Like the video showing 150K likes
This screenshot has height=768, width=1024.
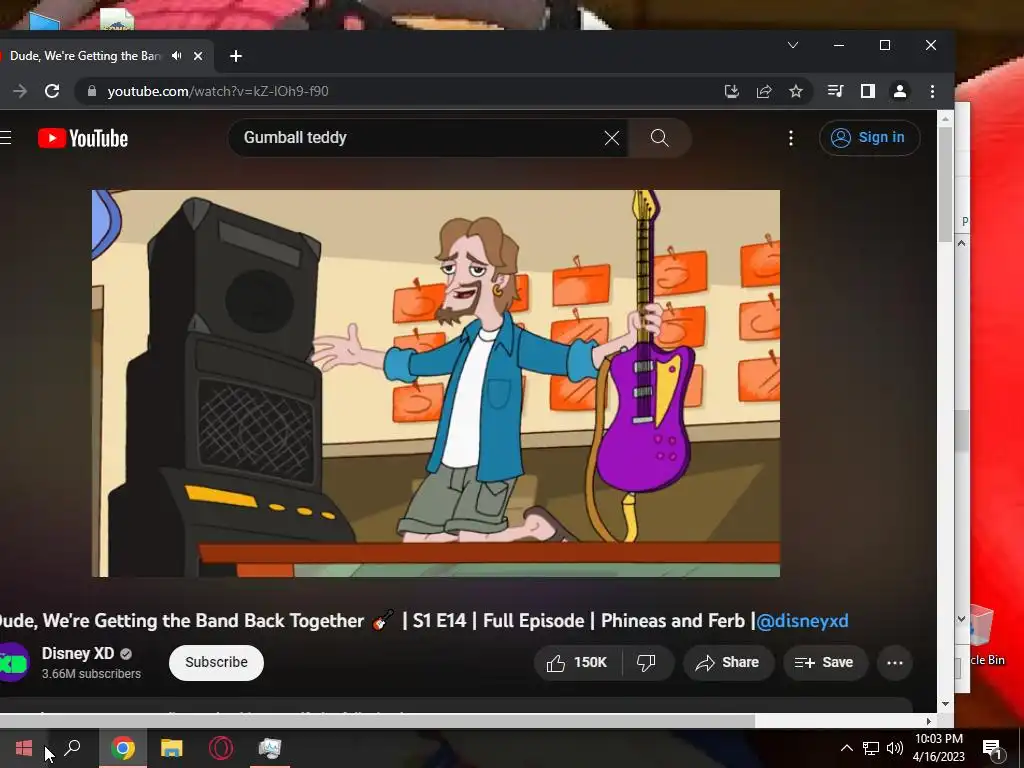tap(577, 663)
